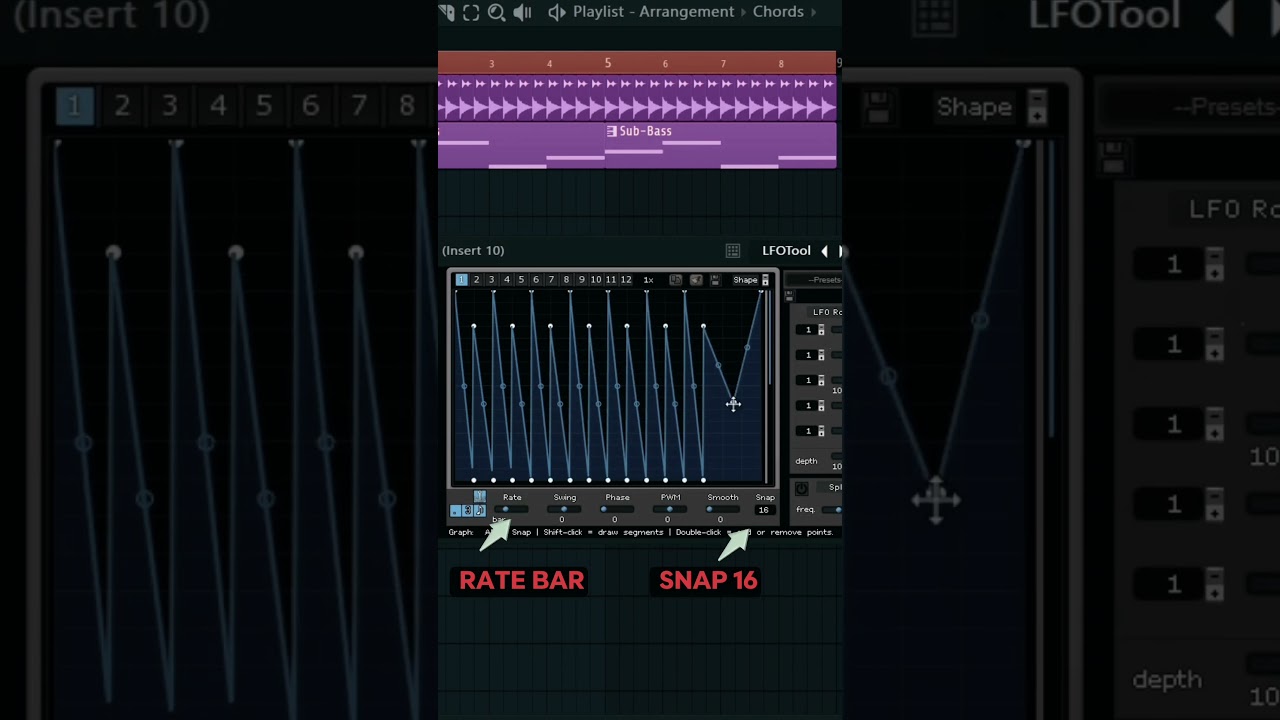The width and height of the screenshot is (1280, 720).
Task: Click the stepper on fourth LFO routing row
Action: (x=821, y=405)
